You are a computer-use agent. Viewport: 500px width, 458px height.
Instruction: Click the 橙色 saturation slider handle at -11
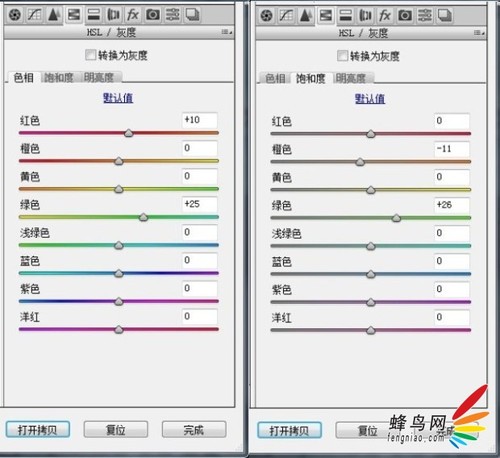360,162
